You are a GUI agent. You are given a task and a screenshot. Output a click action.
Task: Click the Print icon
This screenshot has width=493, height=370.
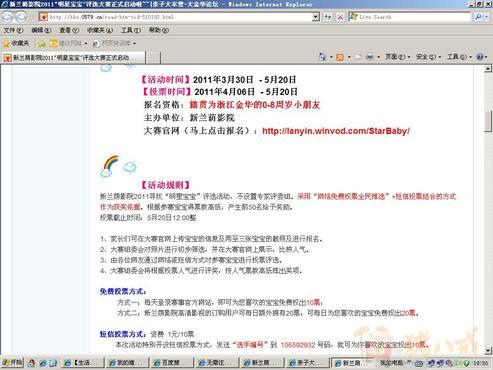pos(370,57)
